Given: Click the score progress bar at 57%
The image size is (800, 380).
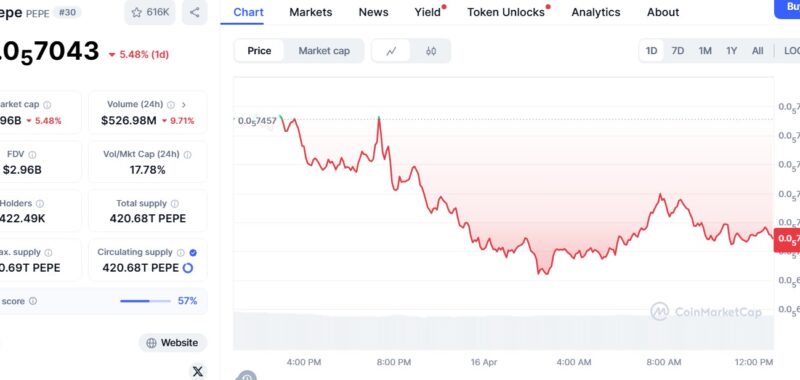Looking at the screenshot, I should [145, 301].
